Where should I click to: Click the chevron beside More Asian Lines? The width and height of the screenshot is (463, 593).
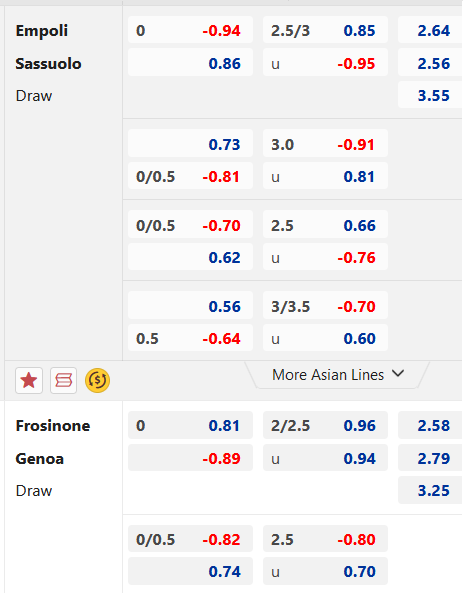[398, 374]
